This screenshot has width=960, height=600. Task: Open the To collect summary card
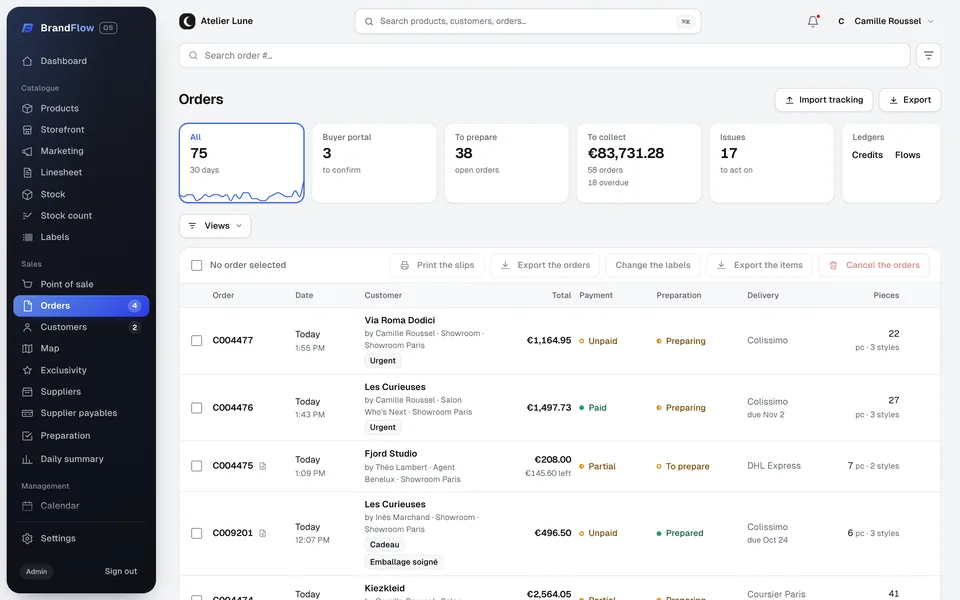pyautogui.click(x=639, y=163)
